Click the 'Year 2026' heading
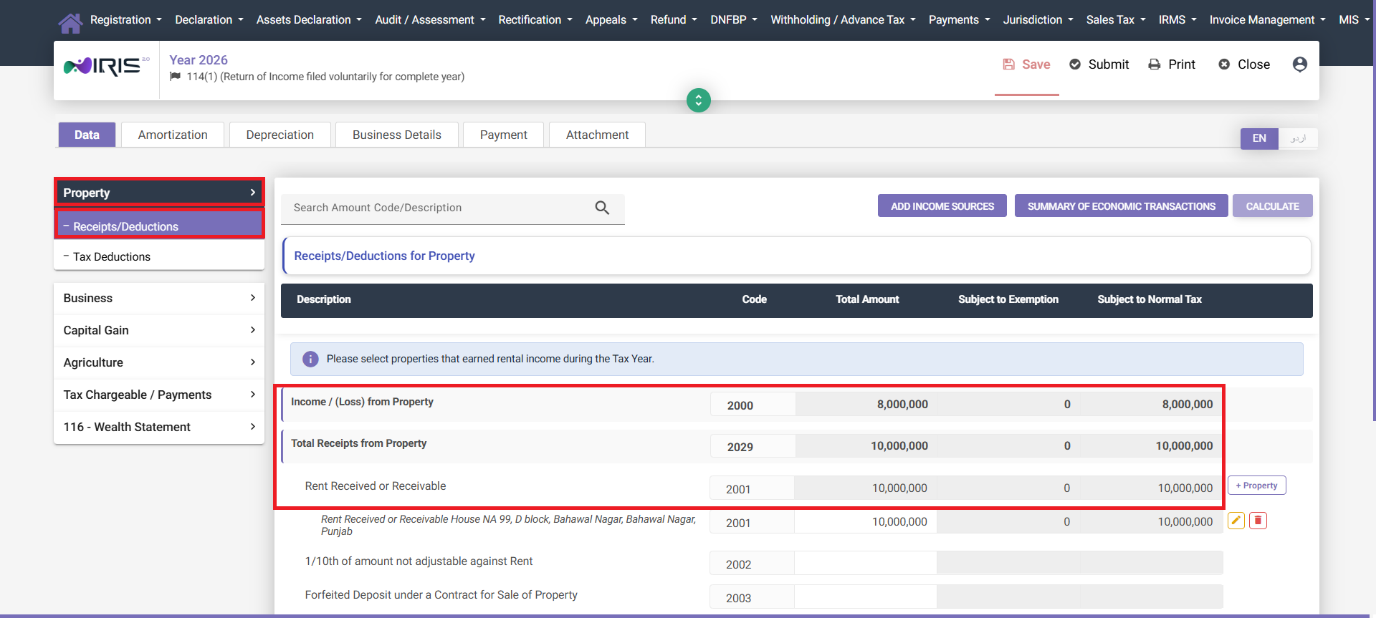Image resolution: width=1376 pixels, height=618 pixels. click(x=198, y=60)
